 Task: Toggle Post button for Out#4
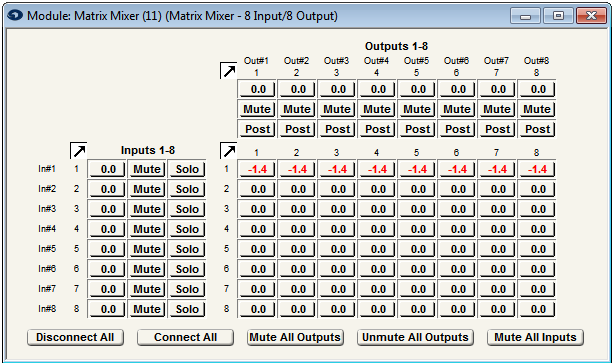pos(377,129)
